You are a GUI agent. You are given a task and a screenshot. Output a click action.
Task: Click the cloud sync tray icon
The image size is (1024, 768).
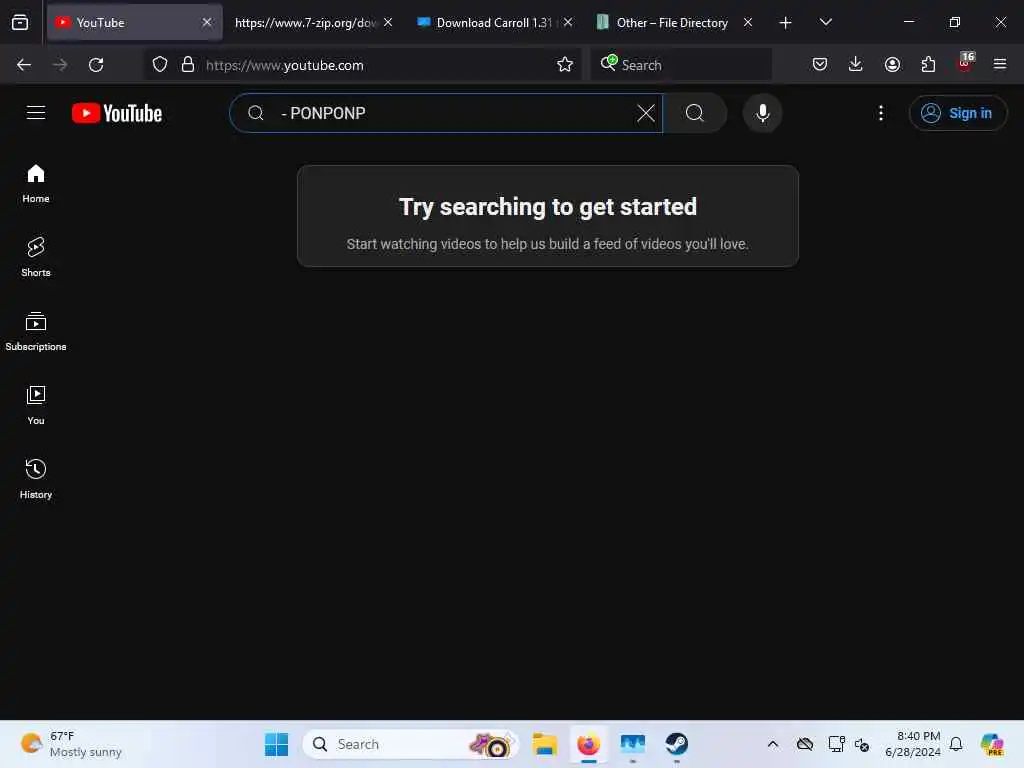point(805,744)
